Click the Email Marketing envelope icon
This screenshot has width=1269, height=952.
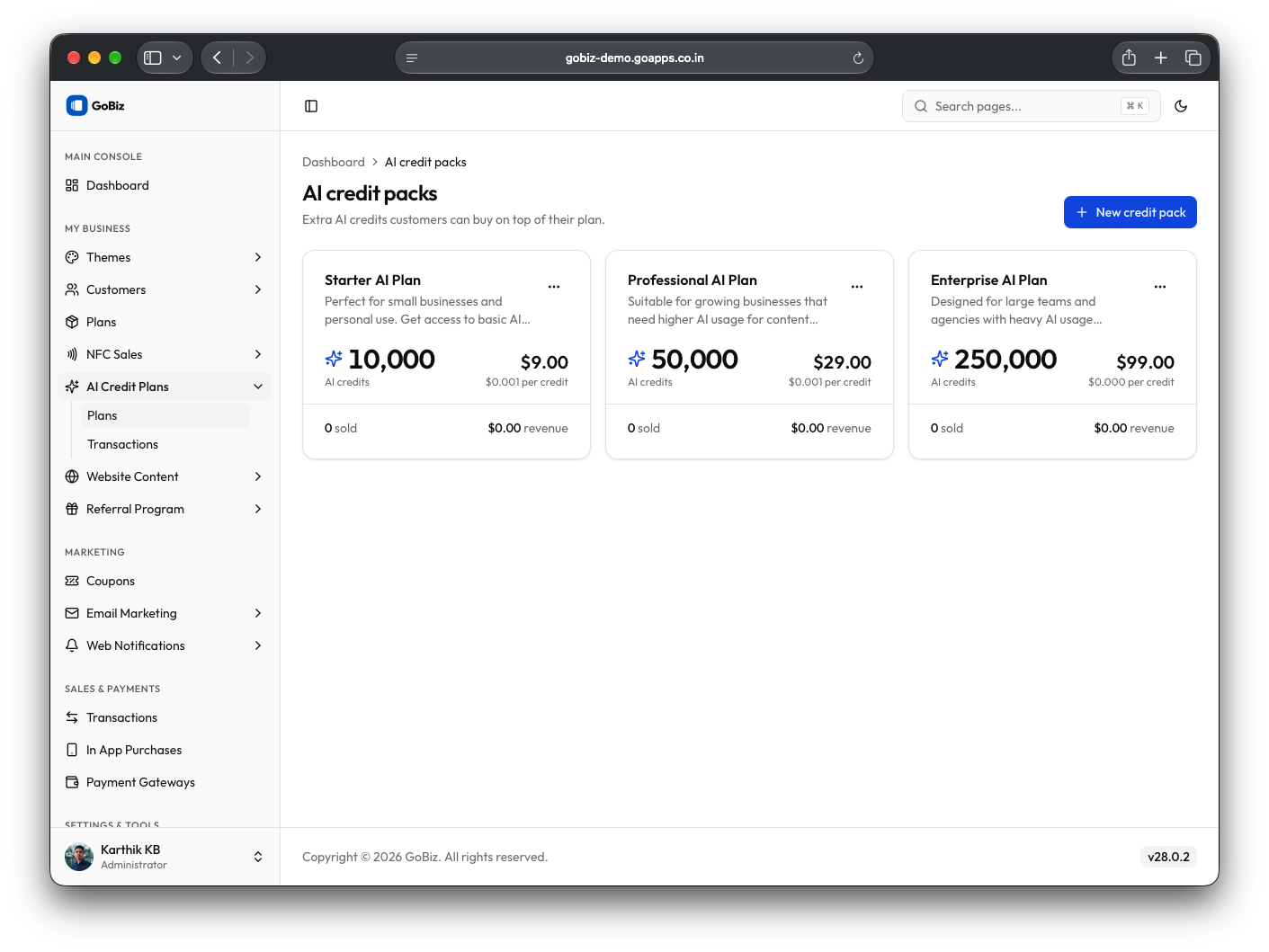click(72, 613)
